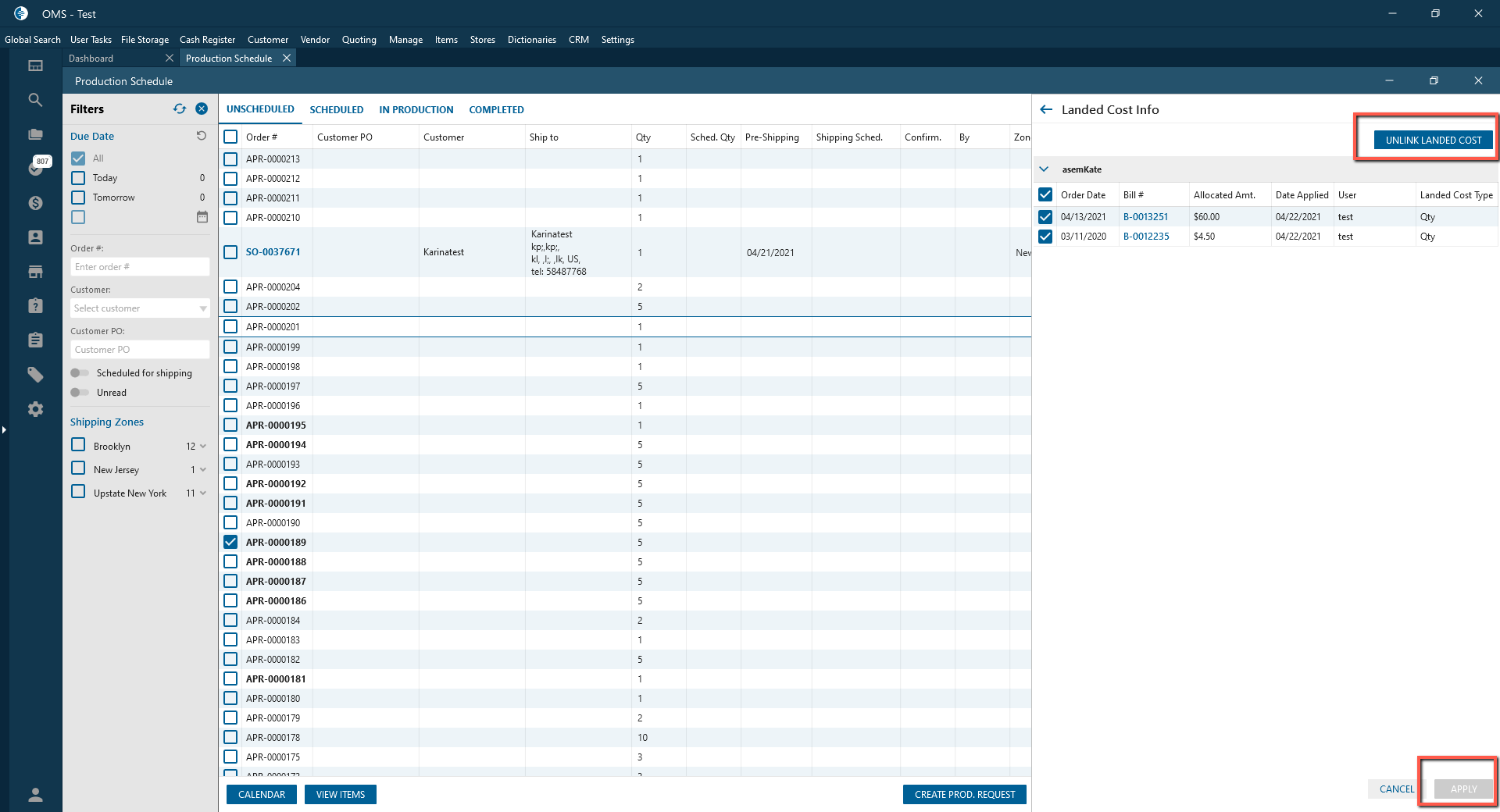Collapse the asemKate group
Image resolution: width=1500 pixels, height=812 pixels.
click(1044, 169)
